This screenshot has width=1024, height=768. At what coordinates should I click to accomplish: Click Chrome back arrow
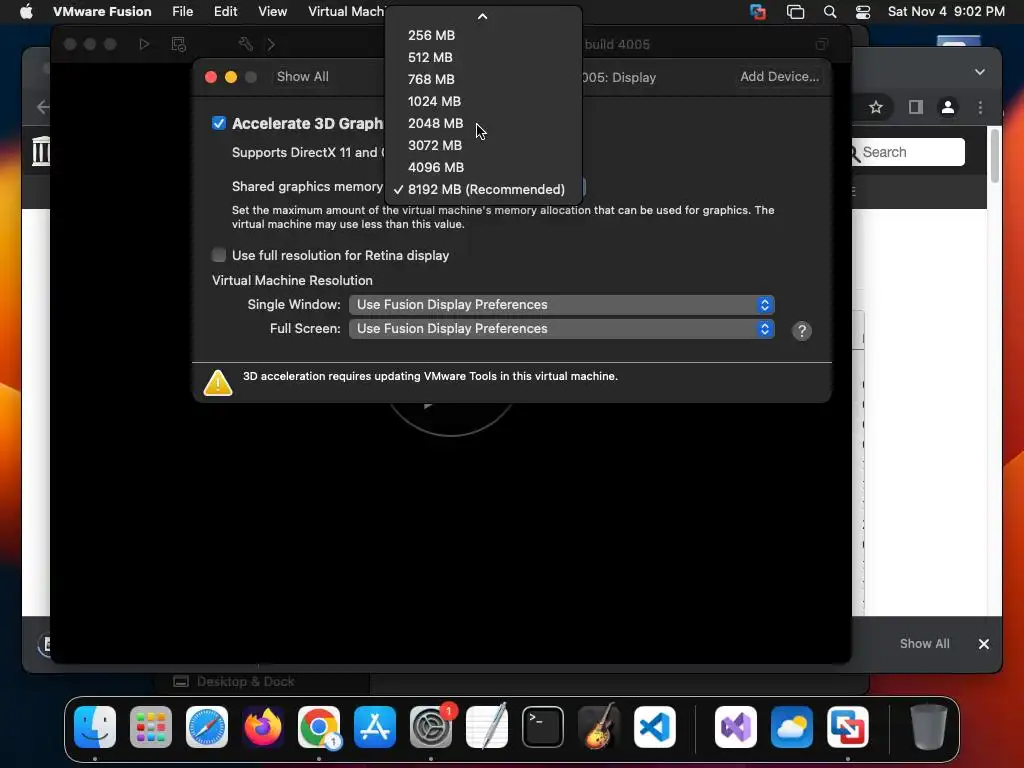tap(42, 107)
